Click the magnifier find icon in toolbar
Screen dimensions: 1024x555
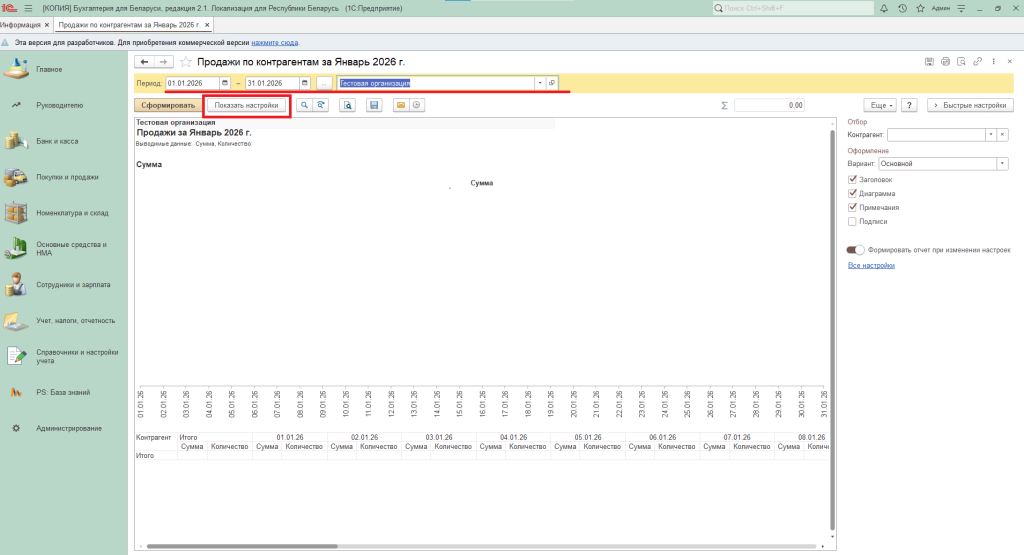pos(303,105)
